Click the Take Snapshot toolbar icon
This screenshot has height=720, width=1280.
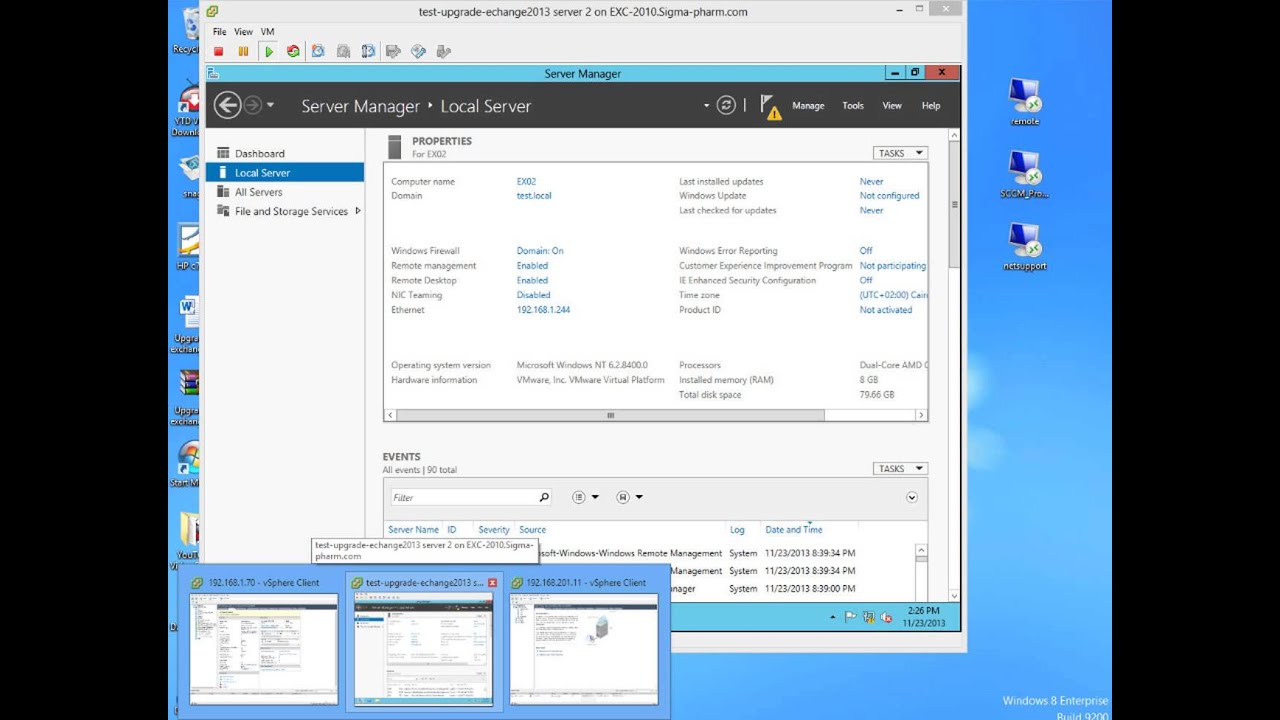318,51
